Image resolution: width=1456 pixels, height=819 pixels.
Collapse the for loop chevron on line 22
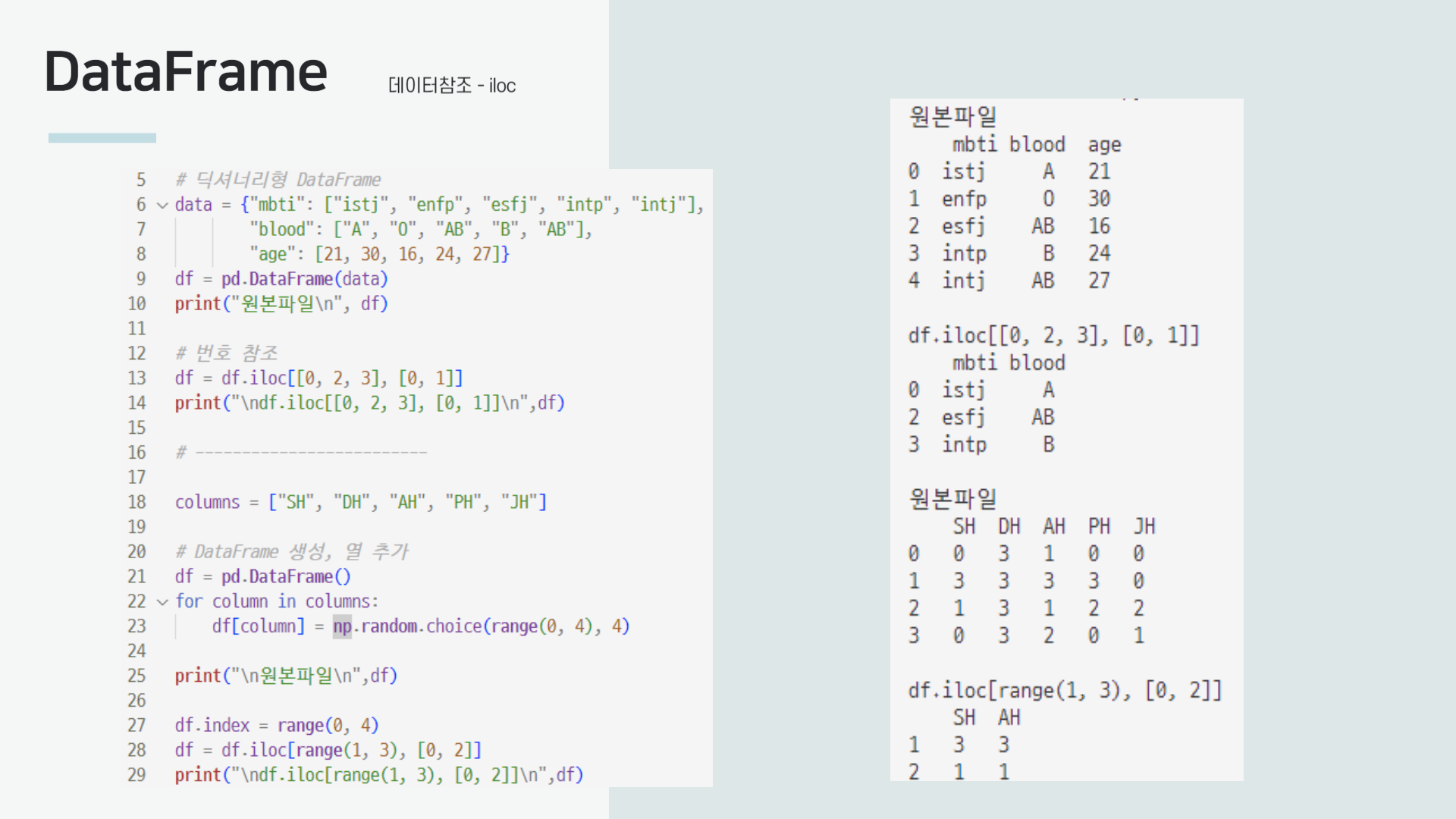tap(162, 602)
